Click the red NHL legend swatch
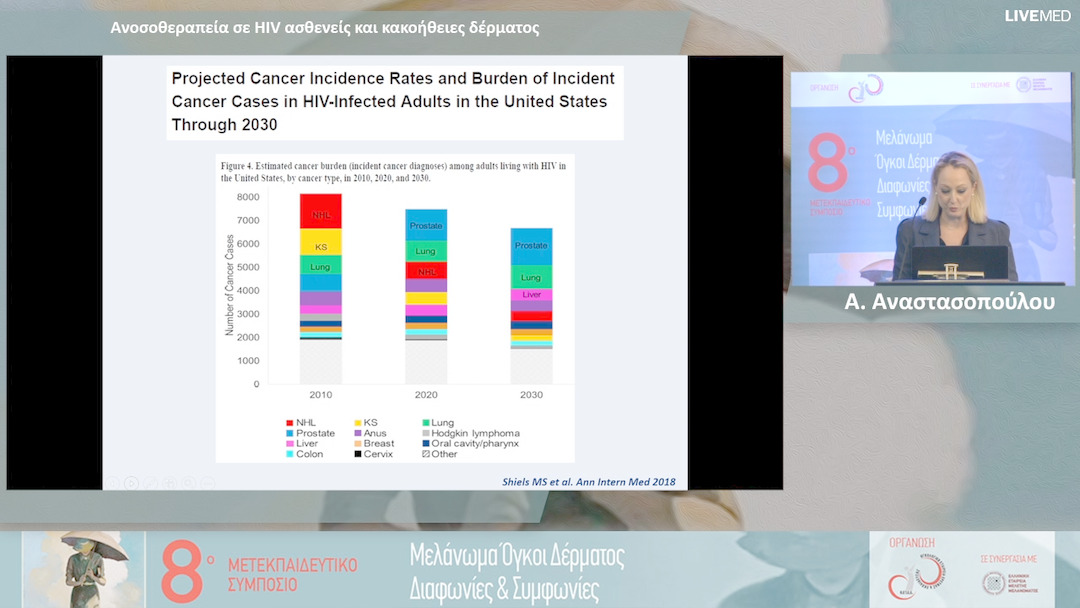Screen dimensions: 1080x608 click(x=288, y=423)
